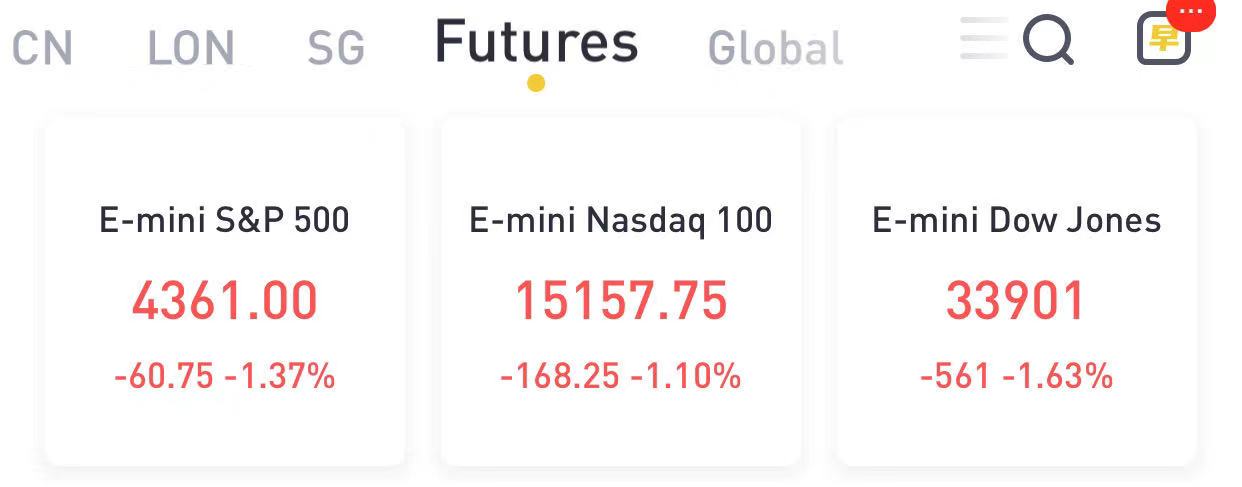
Task: Open the E-mini Nasdaq 100 title
Action: 621,220
